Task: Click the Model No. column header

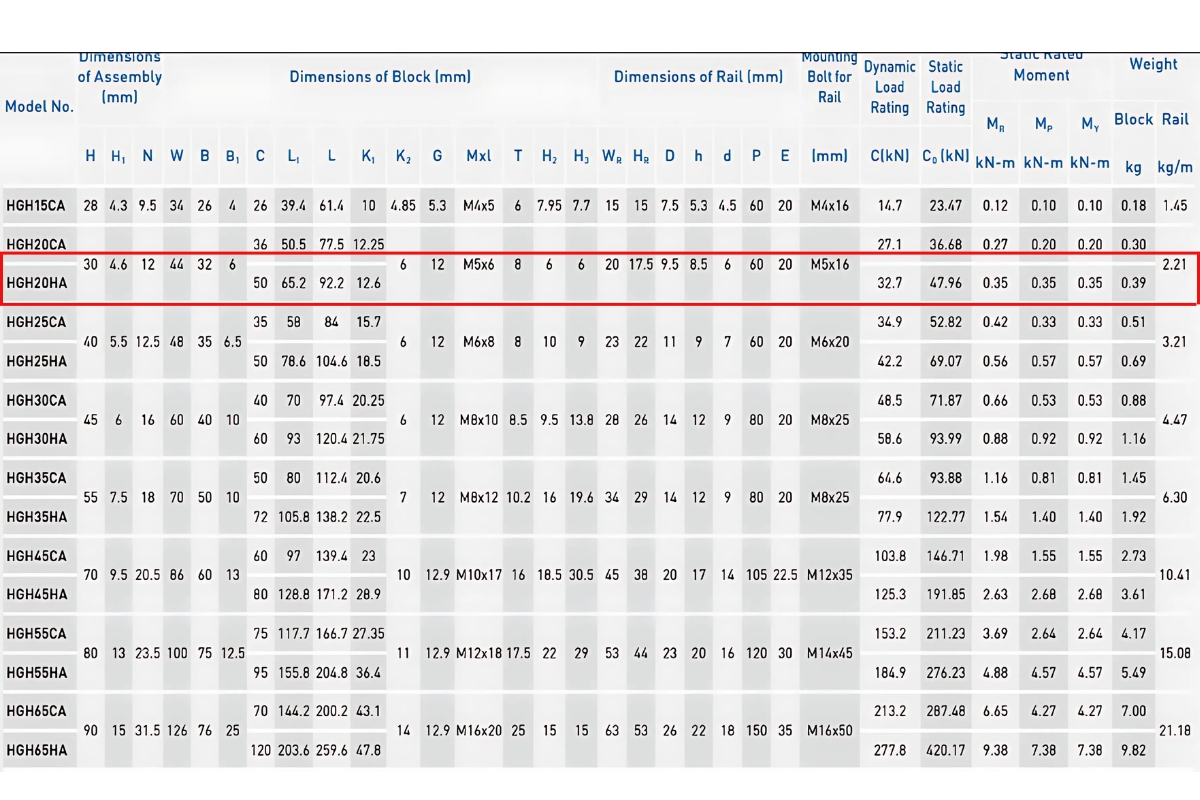Action: click(x=40, y=106)
